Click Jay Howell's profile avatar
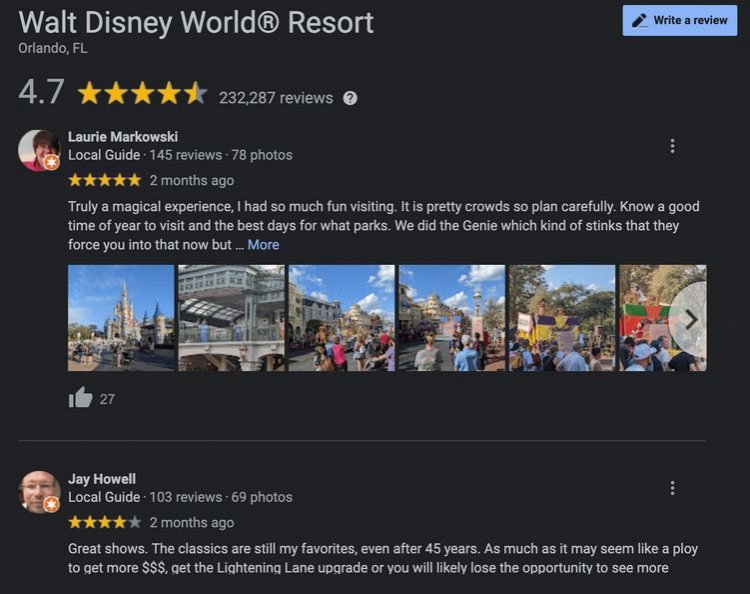Screen dimensions: 750x594 [39, 492]
